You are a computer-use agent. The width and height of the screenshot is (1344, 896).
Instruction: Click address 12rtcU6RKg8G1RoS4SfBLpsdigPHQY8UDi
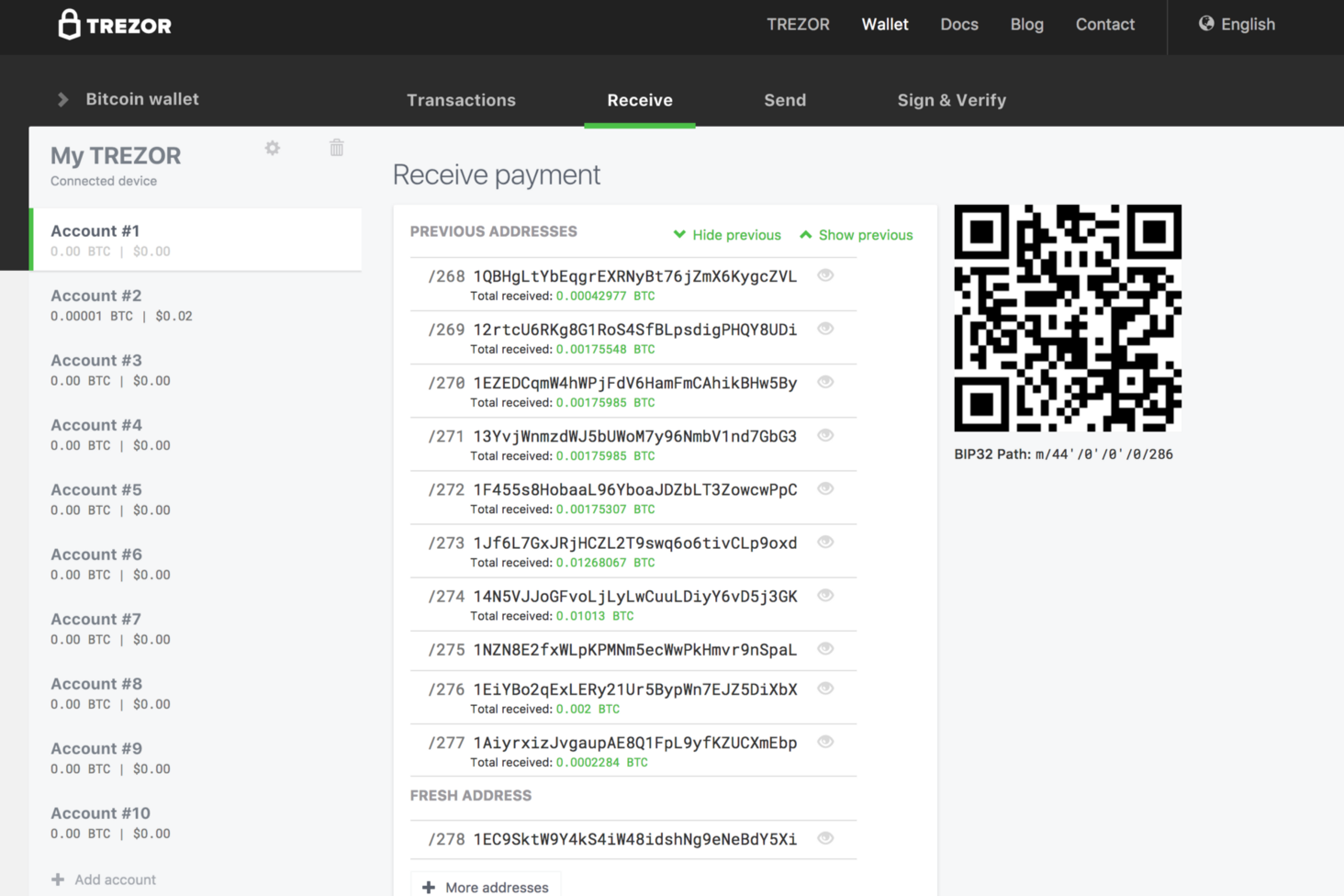(x=635, y=330)
